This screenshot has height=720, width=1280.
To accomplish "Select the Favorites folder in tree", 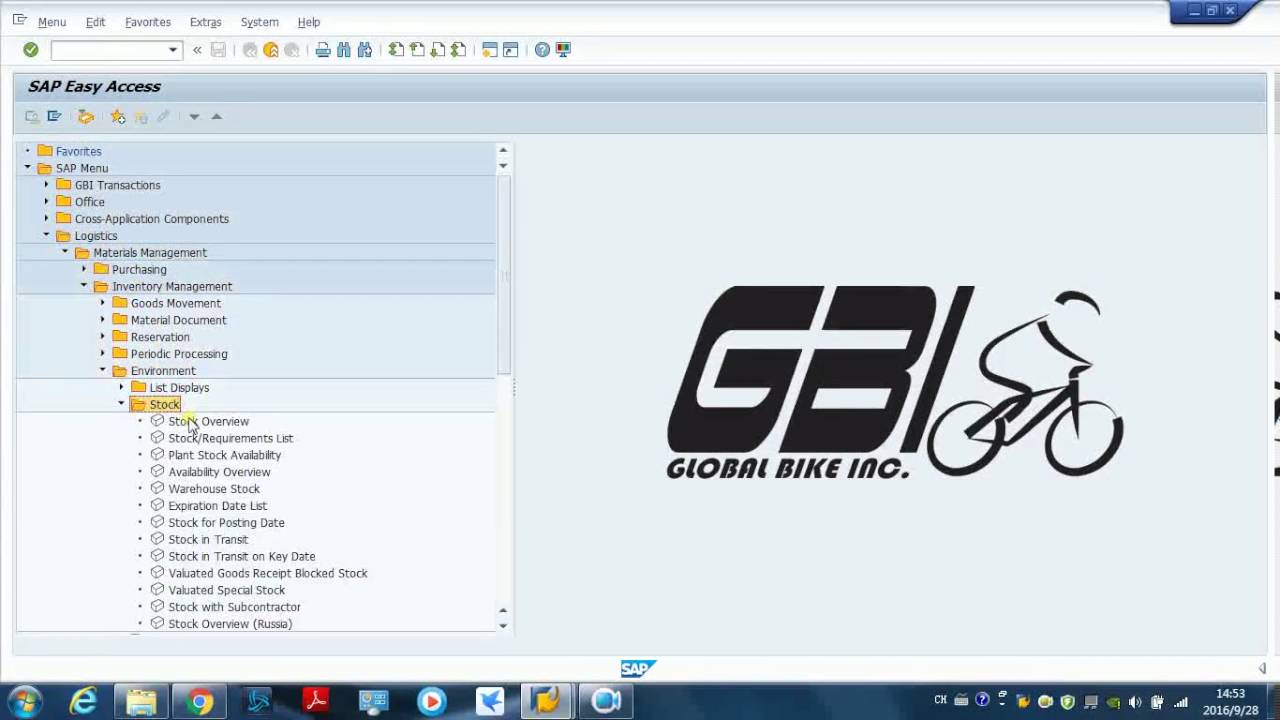I will 78,151.
